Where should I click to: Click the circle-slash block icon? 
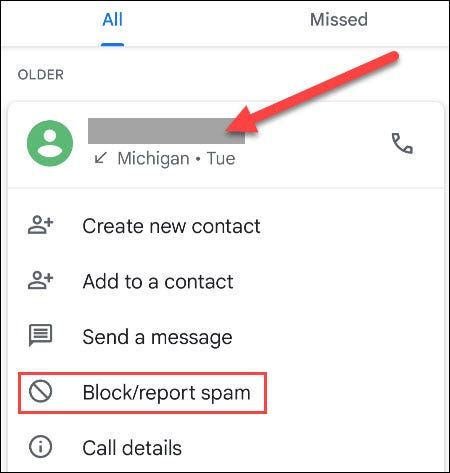[40, 391]
